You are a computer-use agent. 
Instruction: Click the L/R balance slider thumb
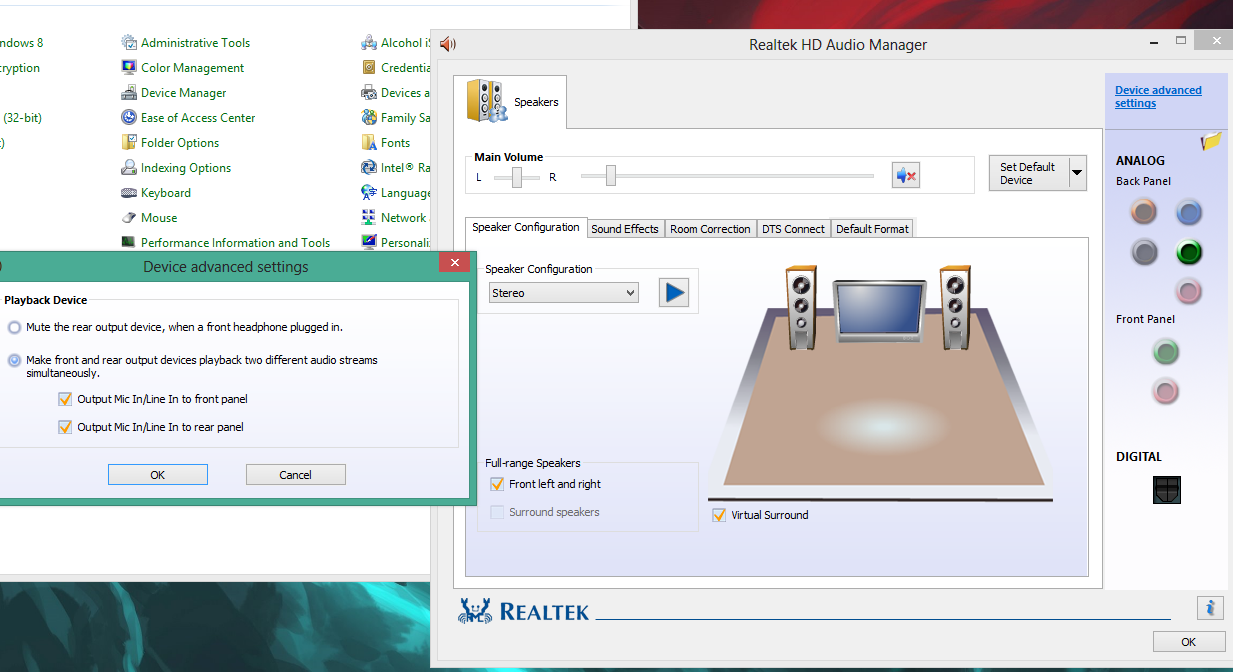pos(517,177)
